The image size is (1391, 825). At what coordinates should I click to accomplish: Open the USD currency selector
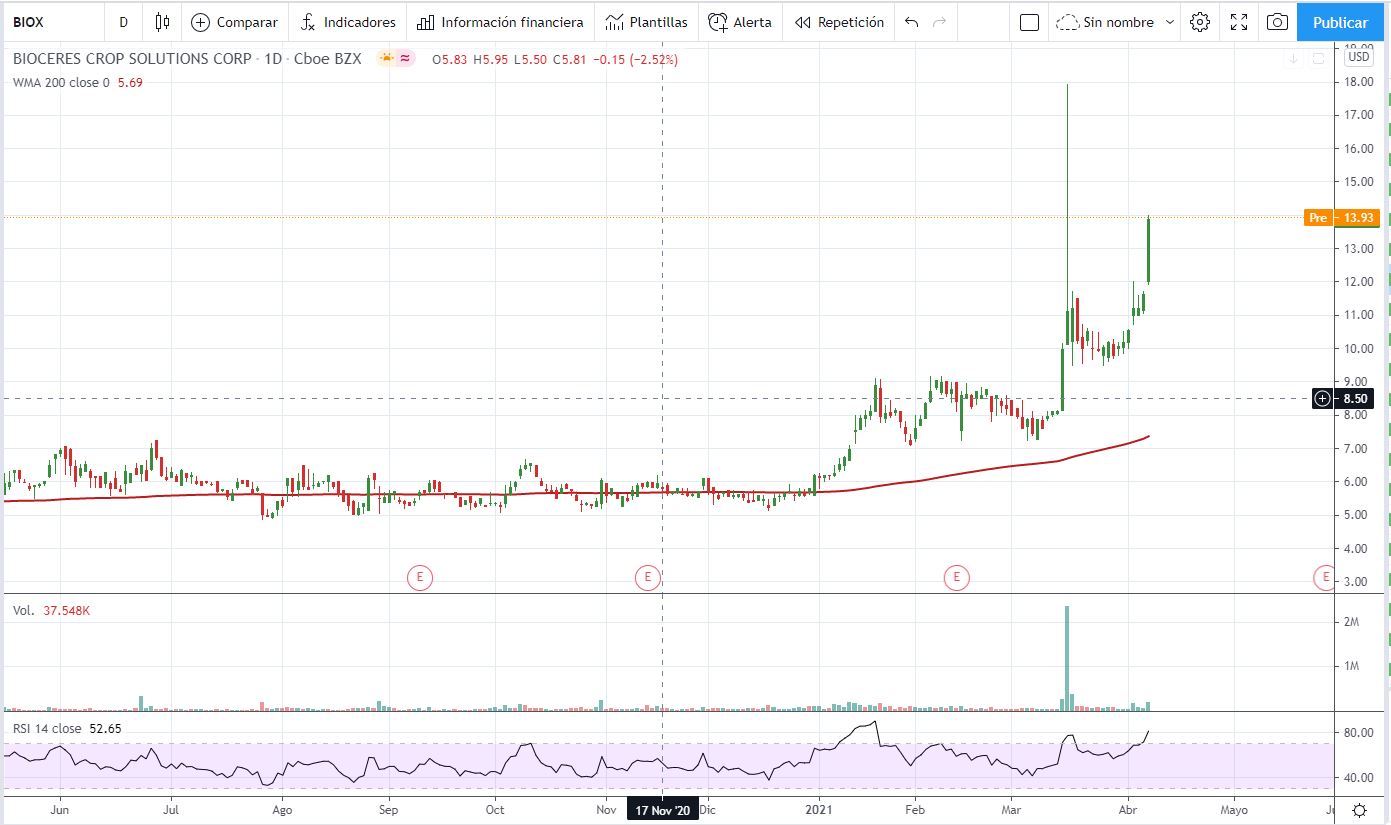[x=1358, y=57]
